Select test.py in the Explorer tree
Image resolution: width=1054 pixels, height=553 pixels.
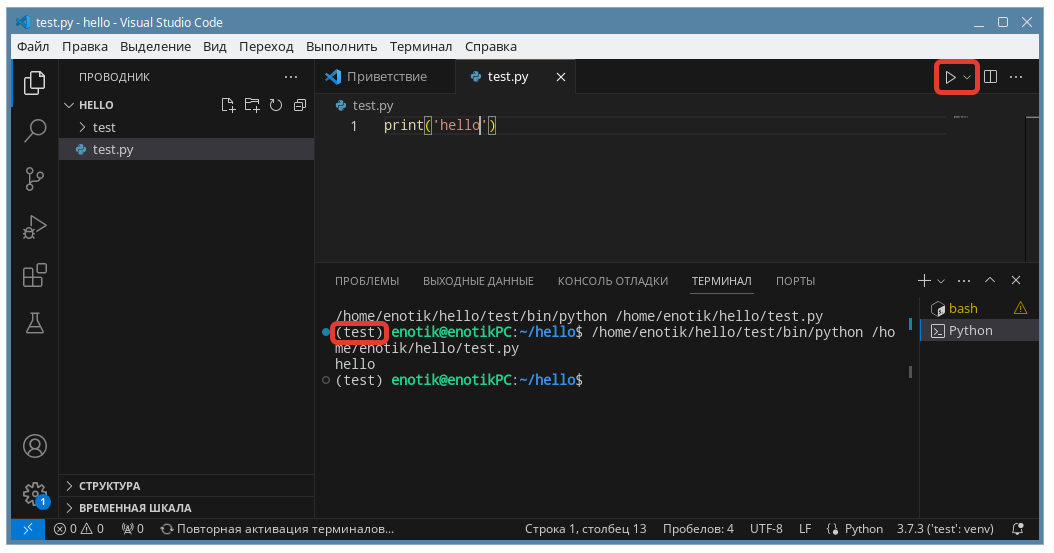[x=187, y=149]
